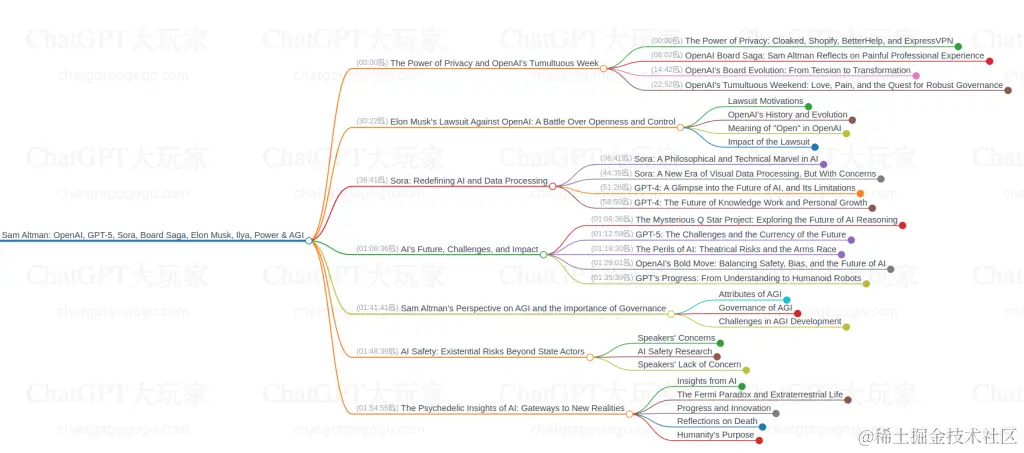Select "Elon Musk's Lawsuit Against OpenAI" node text

[x=533, y=121]
